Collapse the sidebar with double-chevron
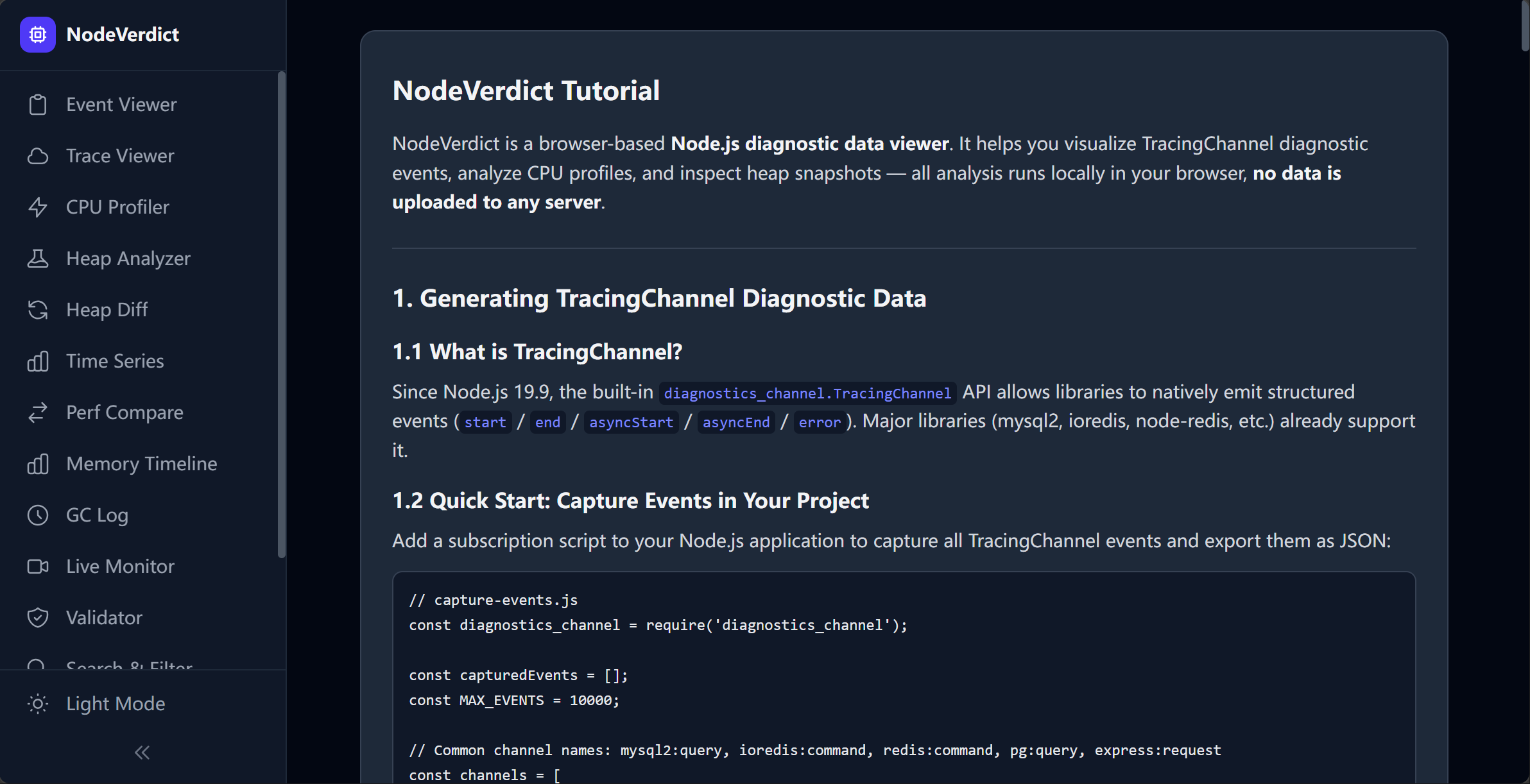1530x784 pixels. click(142, 753)
